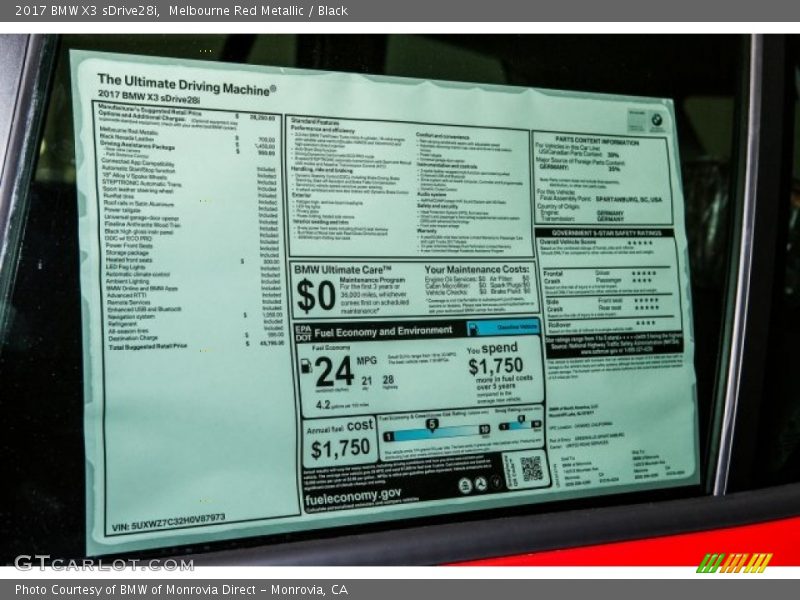Screen dimensions: 800x600
Task: Click 'PARTS CONTENT INFORMATION' heading
Action: pos(597,142)
